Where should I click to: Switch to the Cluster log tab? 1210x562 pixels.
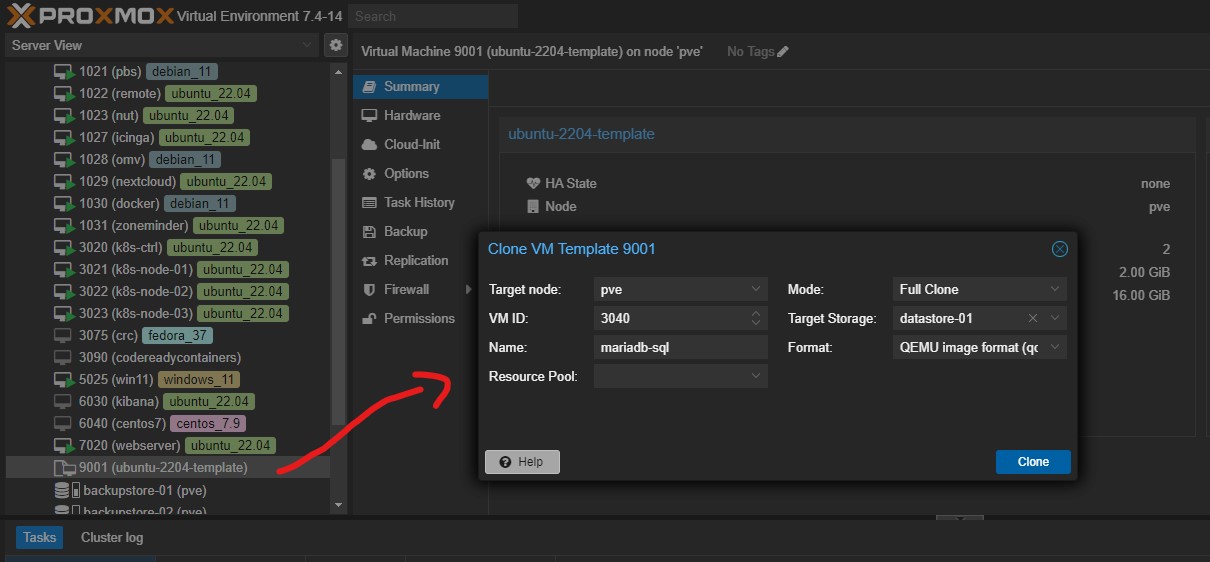112,537
